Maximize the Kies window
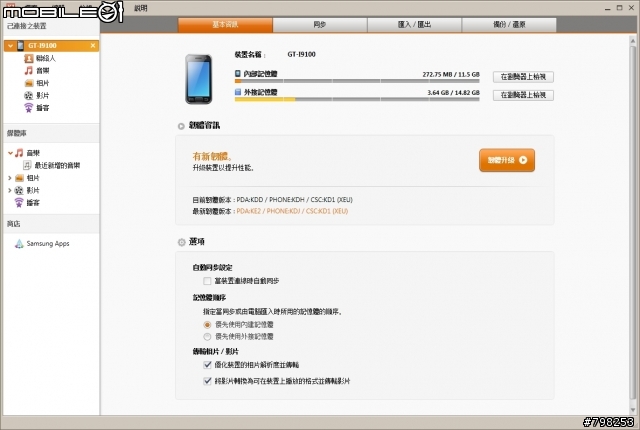Screen dimensions: 640x430 coord(620,8)
